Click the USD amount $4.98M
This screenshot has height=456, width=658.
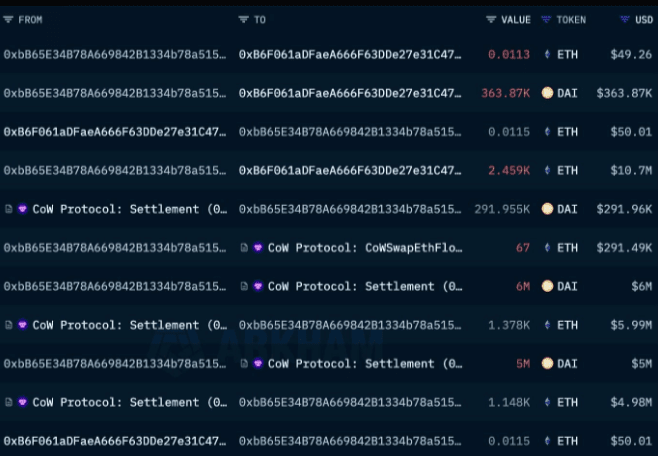[632, 402]
